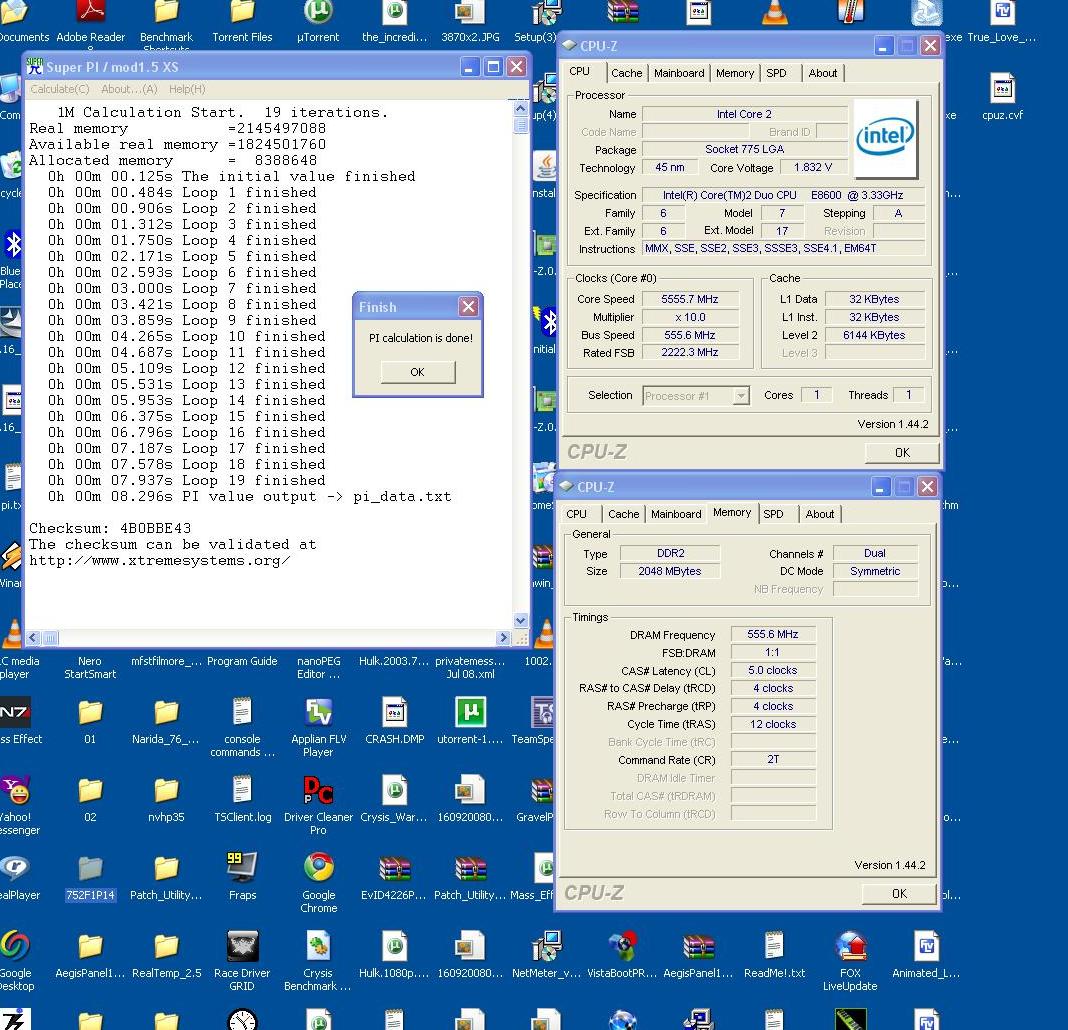
Task: Click OK in the Finish dialog
Action: [x=418, y=372]
